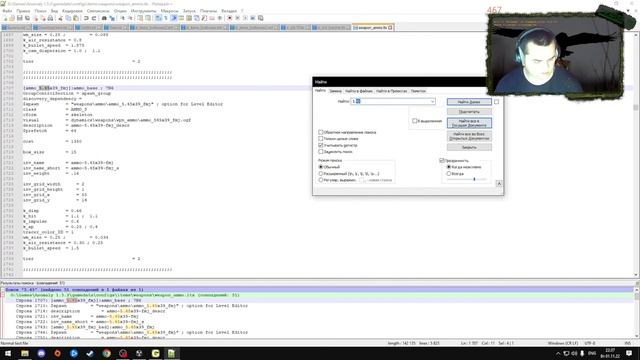This screenshot has width=640, height=360.
Task: Open the 'Найти' search history dropdown arrow
Action: point(432,101)
